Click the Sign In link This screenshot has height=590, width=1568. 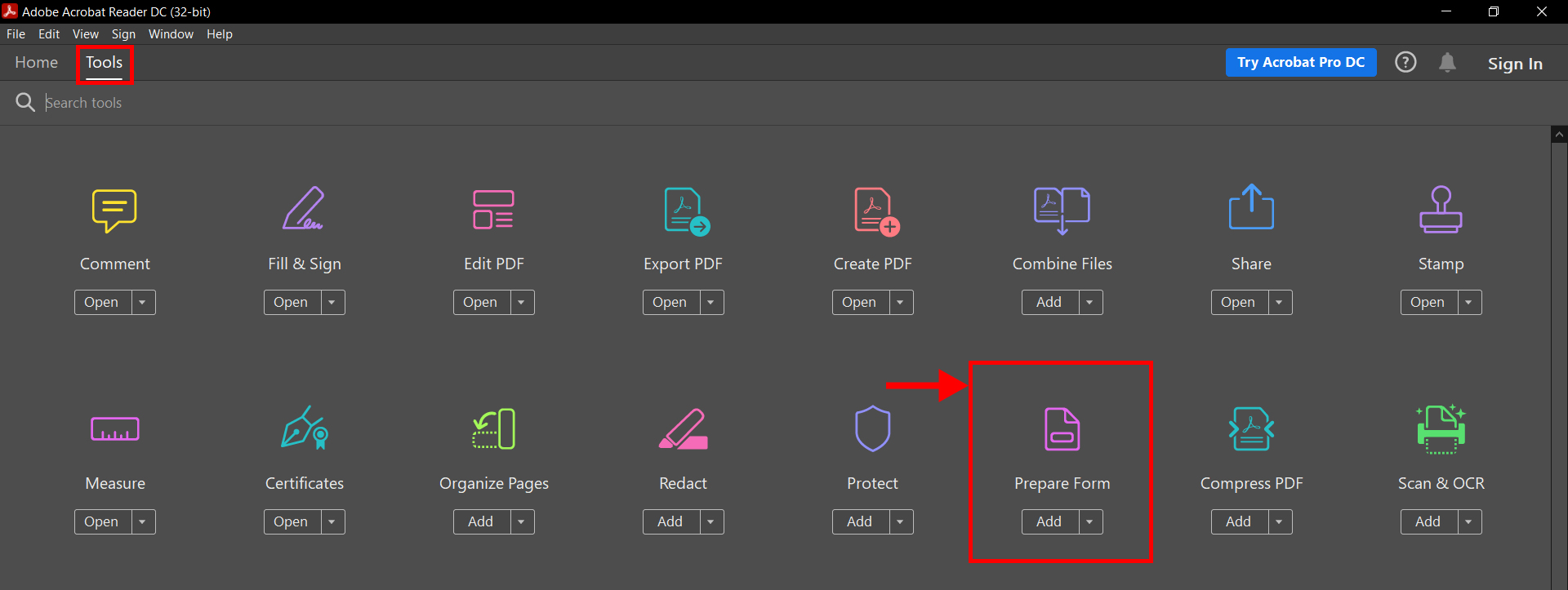pyautogui.click(x=1515, y=64)
